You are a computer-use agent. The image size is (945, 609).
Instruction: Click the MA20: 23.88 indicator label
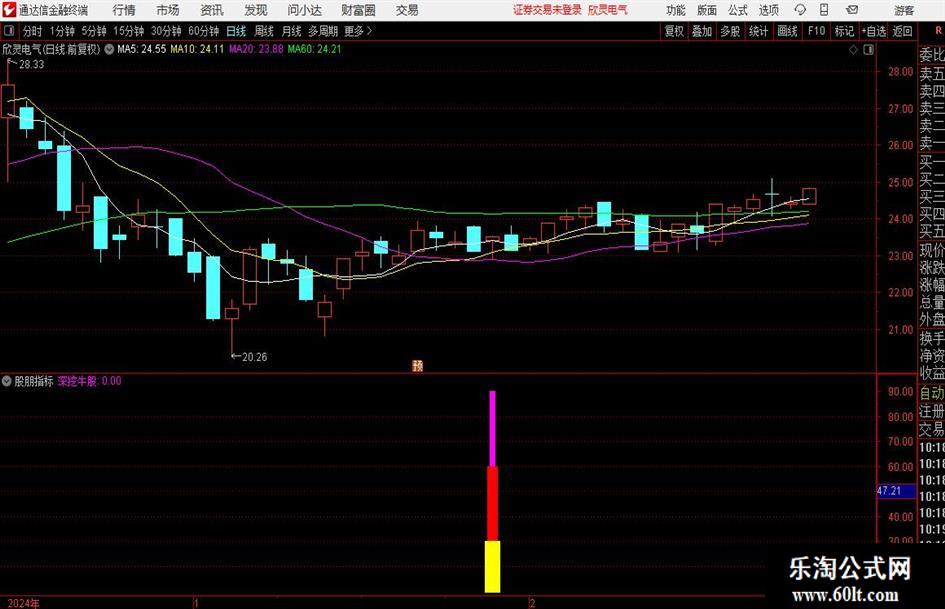click(x=256, y=49)
